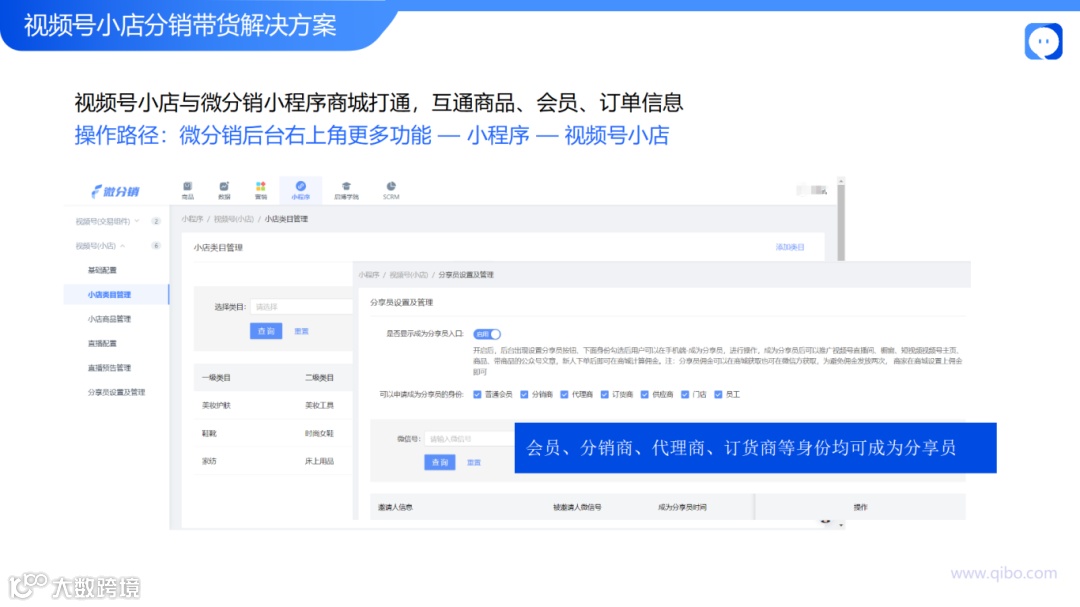Click the 时尚女鞋 category cell
1080x607 pixels.
point(320,433)
